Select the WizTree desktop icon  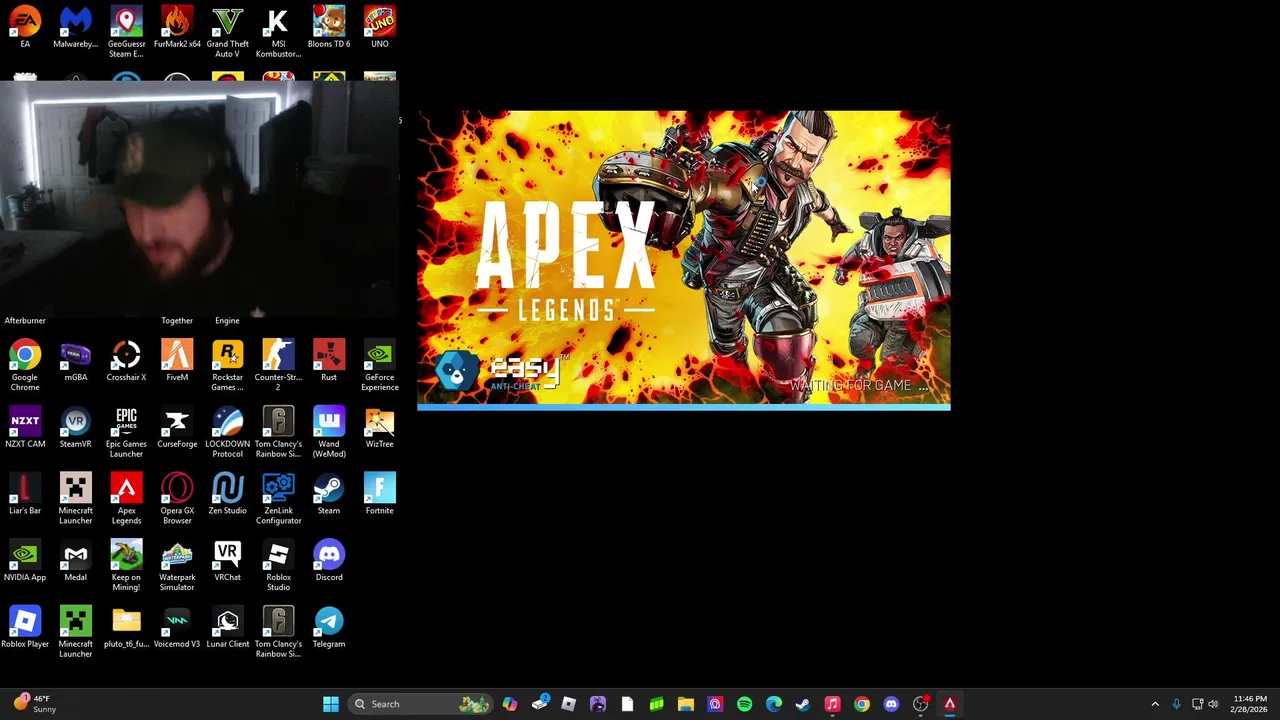tap(380, 427)
